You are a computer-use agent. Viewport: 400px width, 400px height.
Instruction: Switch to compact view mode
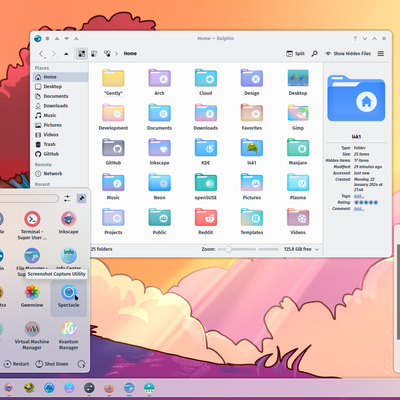pyautogui.click(x=94, y=53)
